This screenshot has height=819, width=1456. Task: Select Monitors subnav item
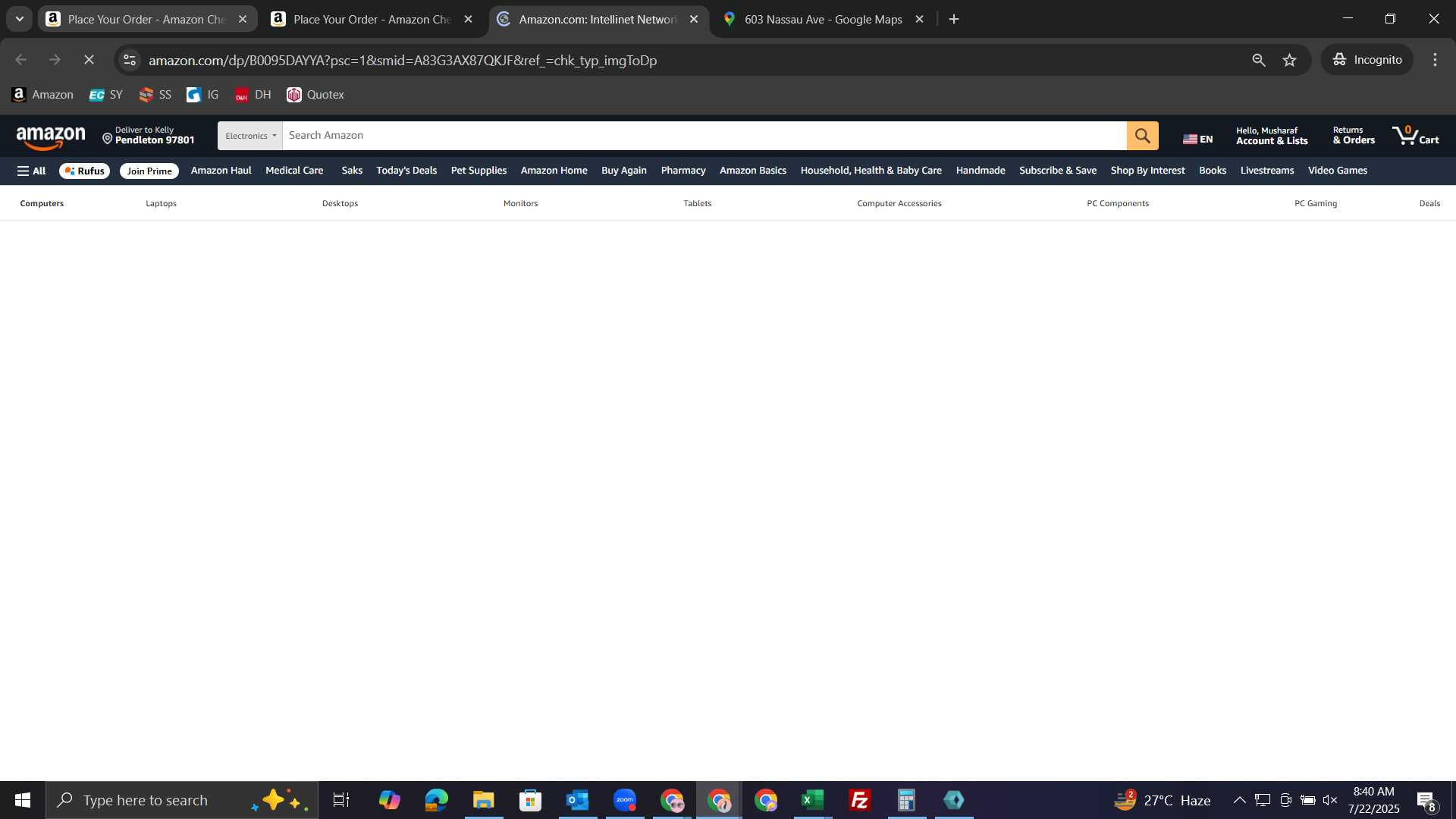(520, 203)
